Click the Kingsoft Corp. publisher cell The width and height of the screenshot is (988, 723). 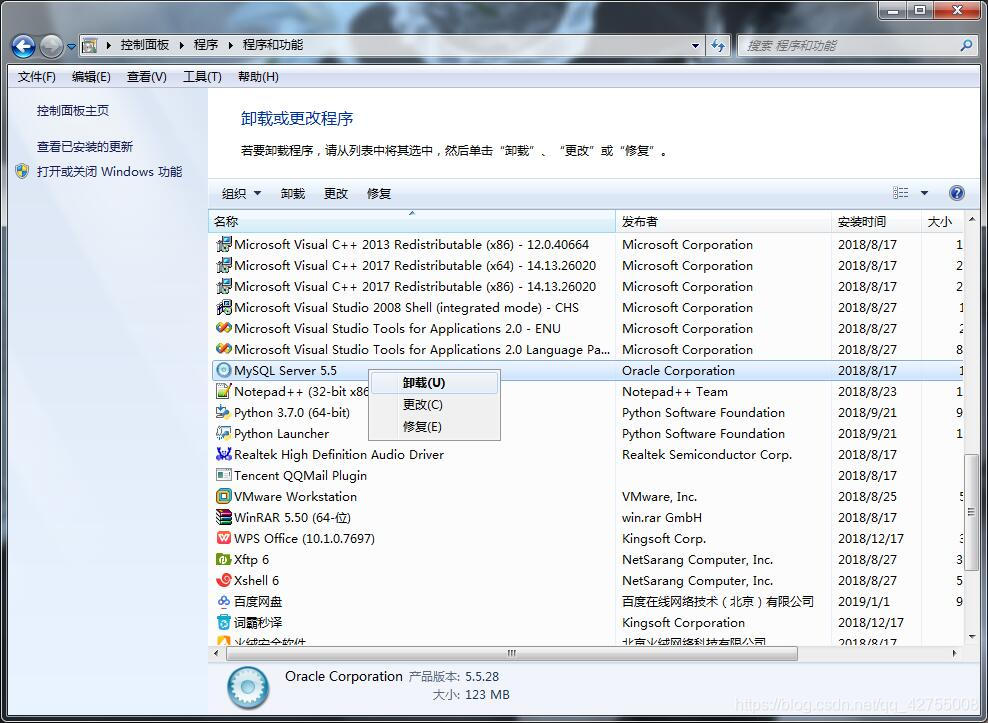pos(663,539)
